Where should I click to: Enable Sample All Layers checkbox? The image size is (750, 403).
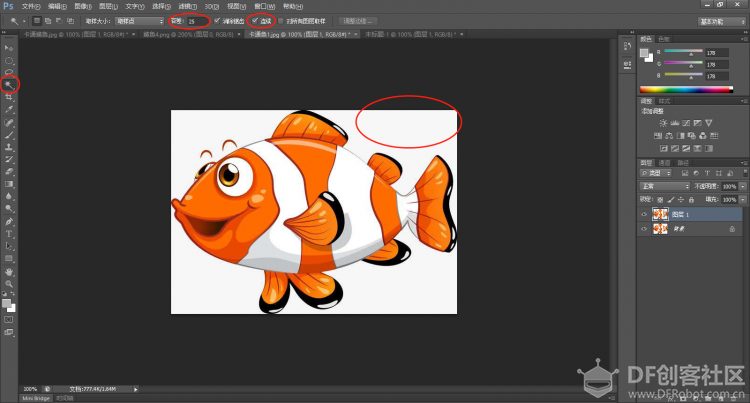click(281, 21)
